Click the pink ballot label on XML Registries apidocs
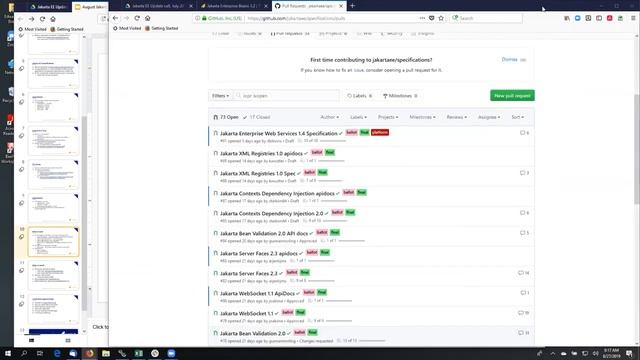The image size is (640, 360). [x=317, y=152]
